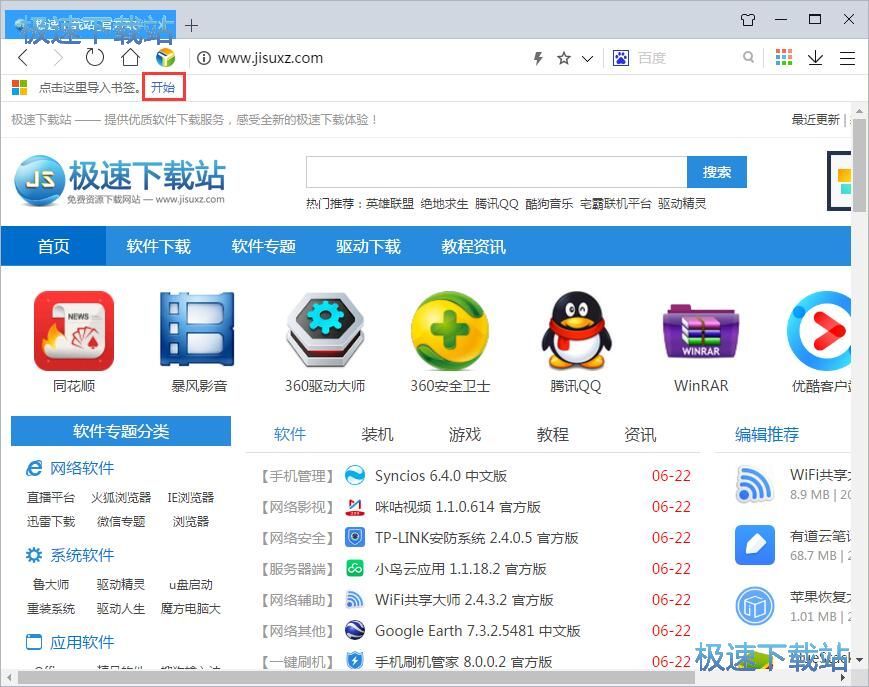This screenshot has width=869, height=687.
Task: Switch to the 游戏 list tab
Action: tap(464, 434)
